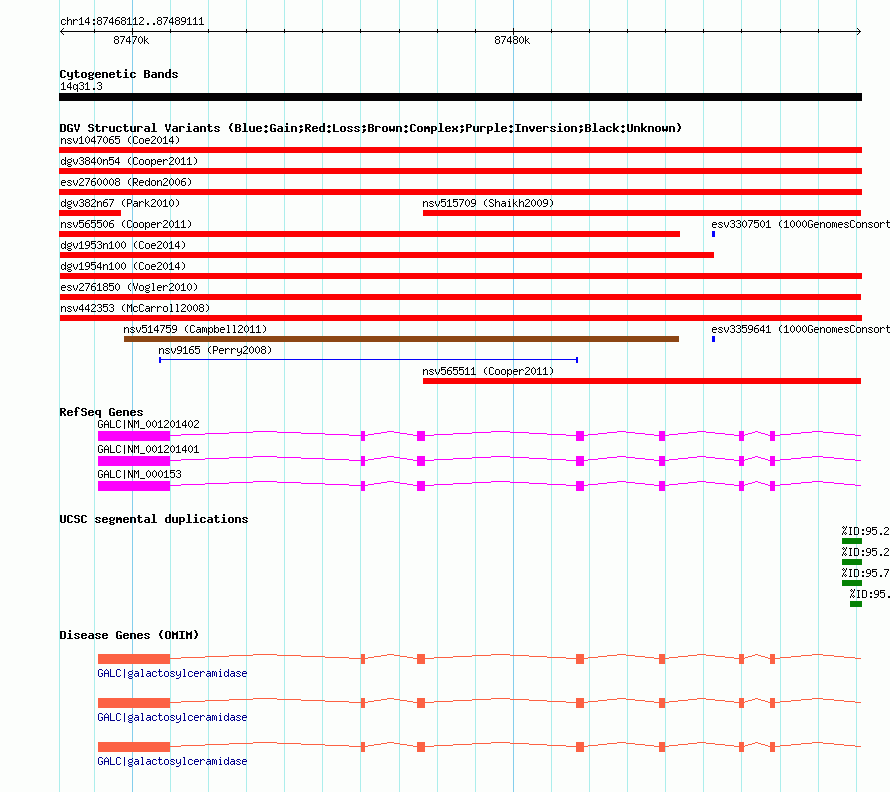
Task: Open the first GALC|galactosylceramidase link
Action: (172, 673)
